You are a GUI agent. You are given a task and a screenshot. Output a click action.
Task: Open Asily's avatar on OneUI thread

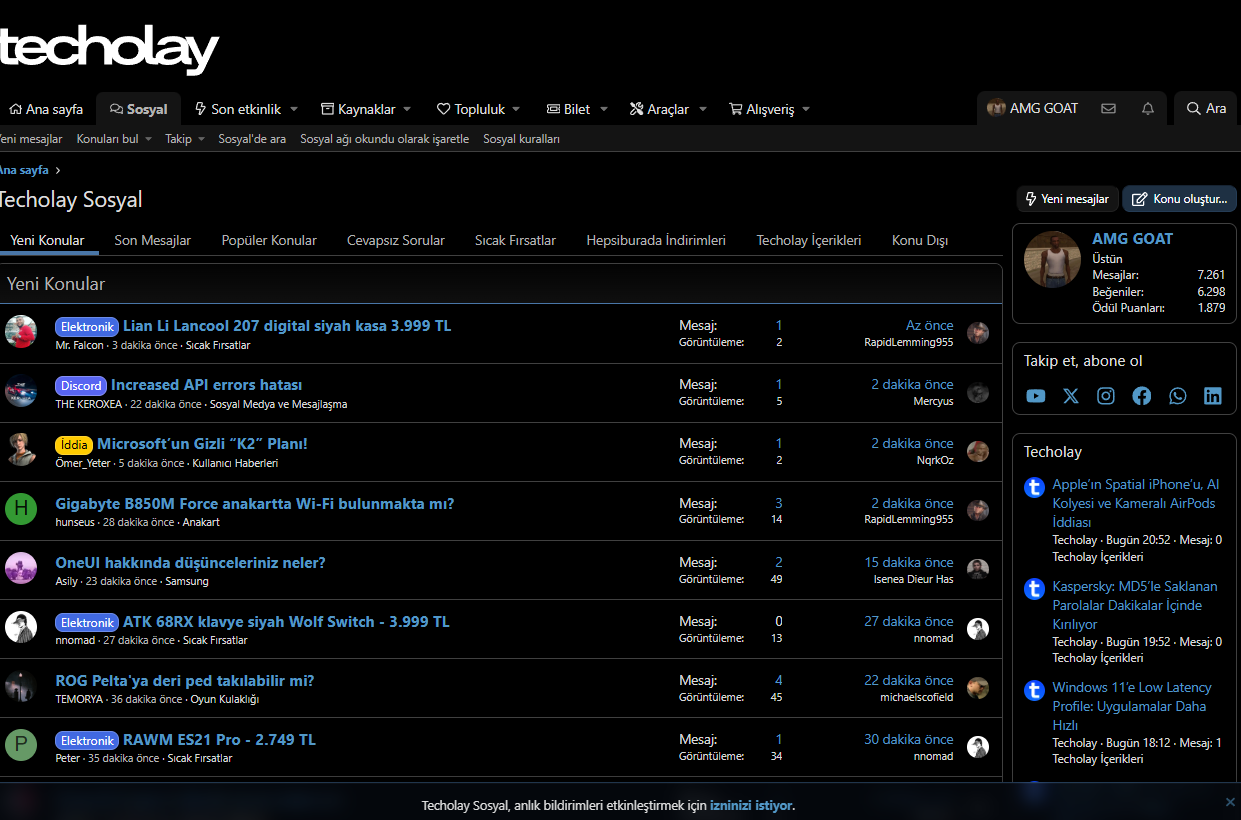tap(21, 568)
